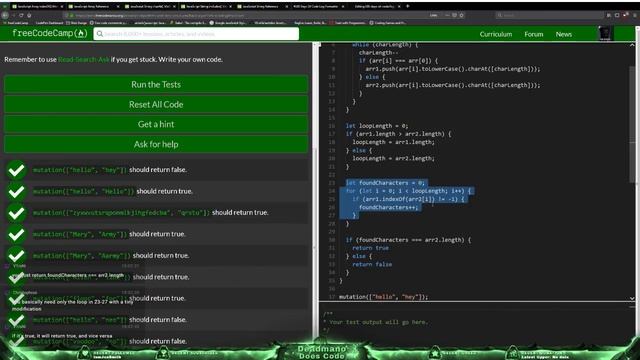Image resolution: width=640 pixels, height=360 pixels.
Task: Open the Curriculum menu item
Action: click(x=496, y=34)
